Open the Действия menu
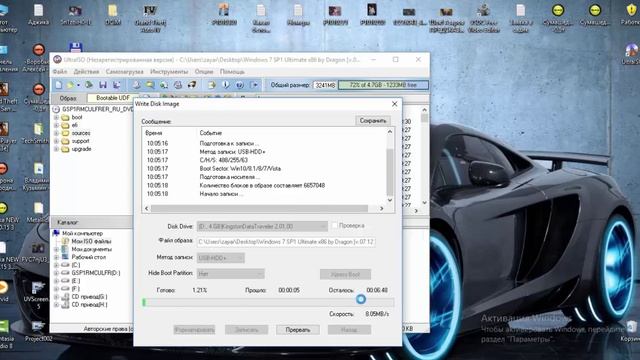Viewport: 640px width, 360px height. tap(86, 71)
